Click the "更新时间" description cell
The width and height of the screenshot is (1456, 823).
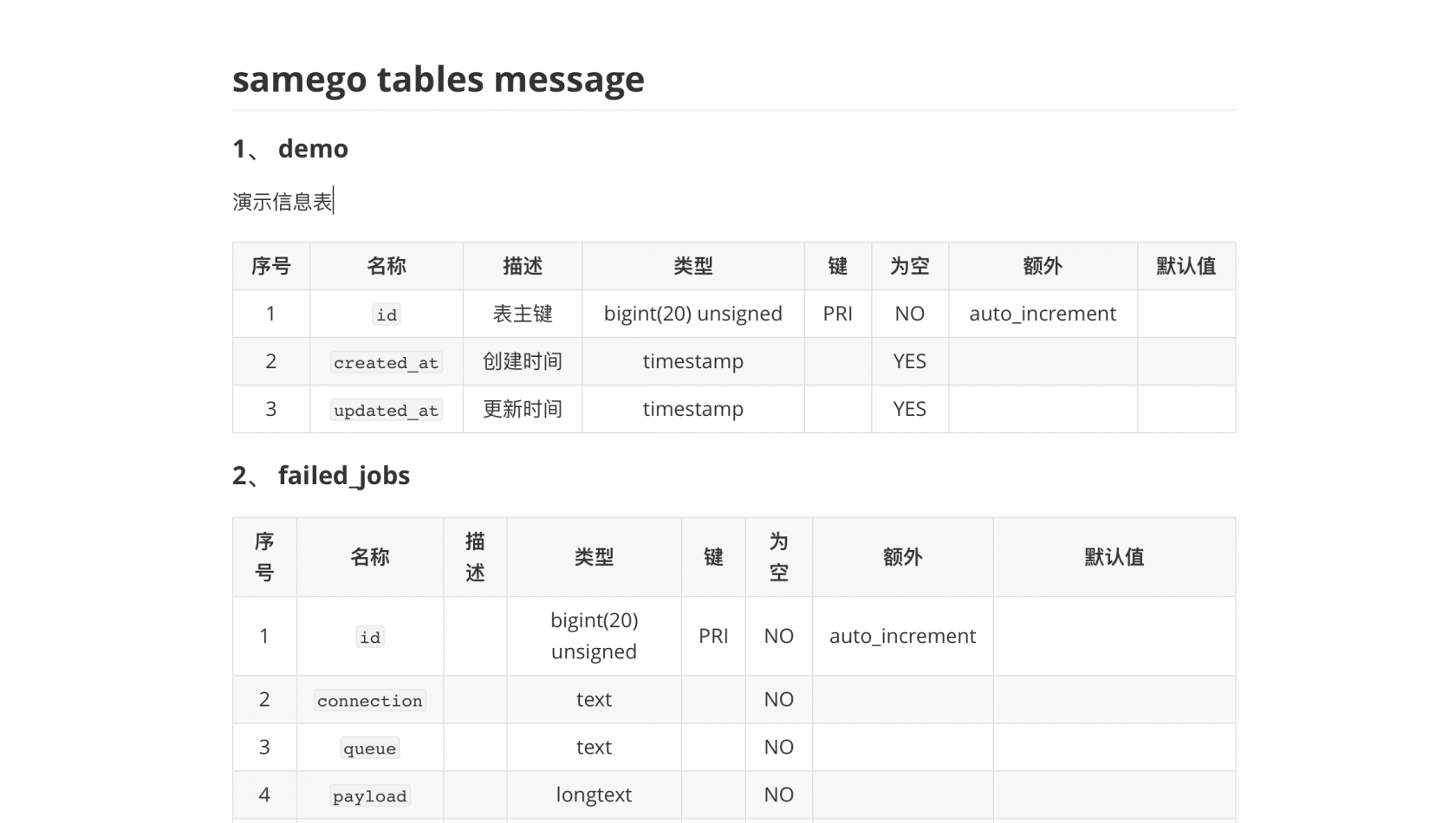pyautogui.click(x=523, y=409)
